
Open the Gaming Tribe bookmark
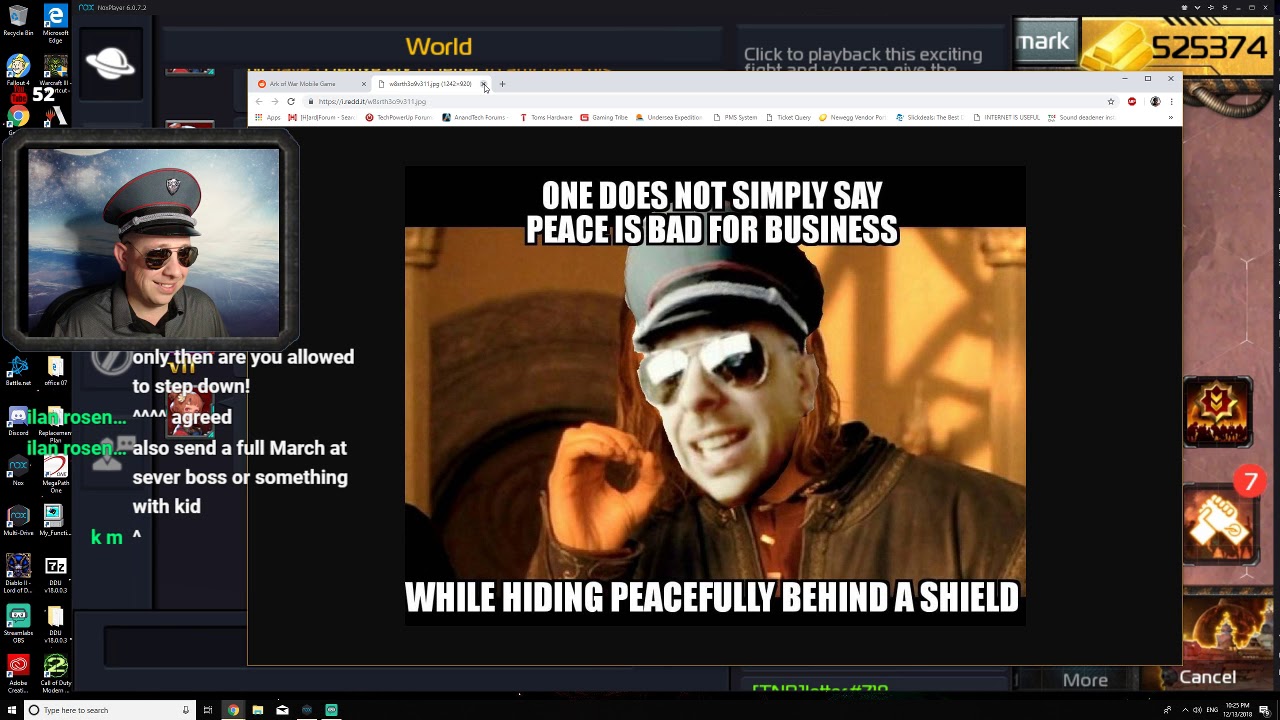click(605, 117)
